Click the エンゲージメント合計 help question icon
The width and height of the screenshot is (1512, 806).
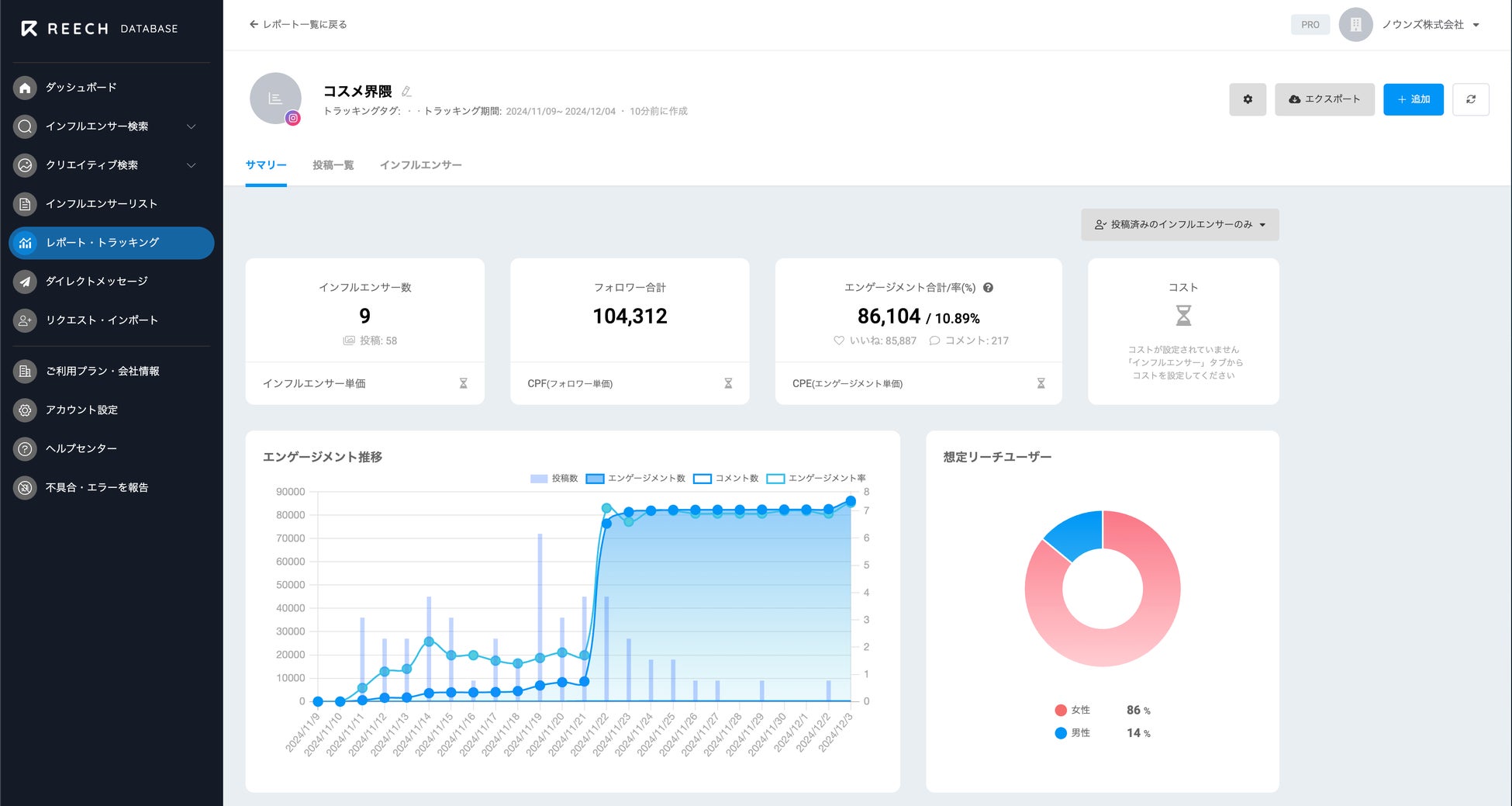pos(988,288)
